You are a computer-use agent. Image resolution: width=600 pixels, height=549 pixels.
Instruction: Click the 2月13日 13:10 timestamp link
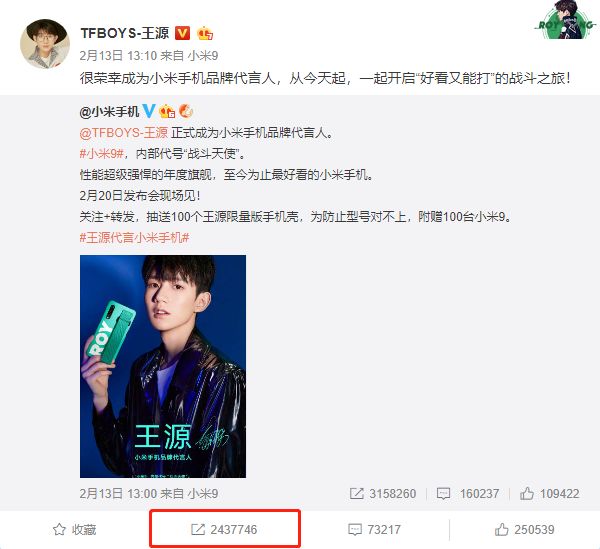119,56
